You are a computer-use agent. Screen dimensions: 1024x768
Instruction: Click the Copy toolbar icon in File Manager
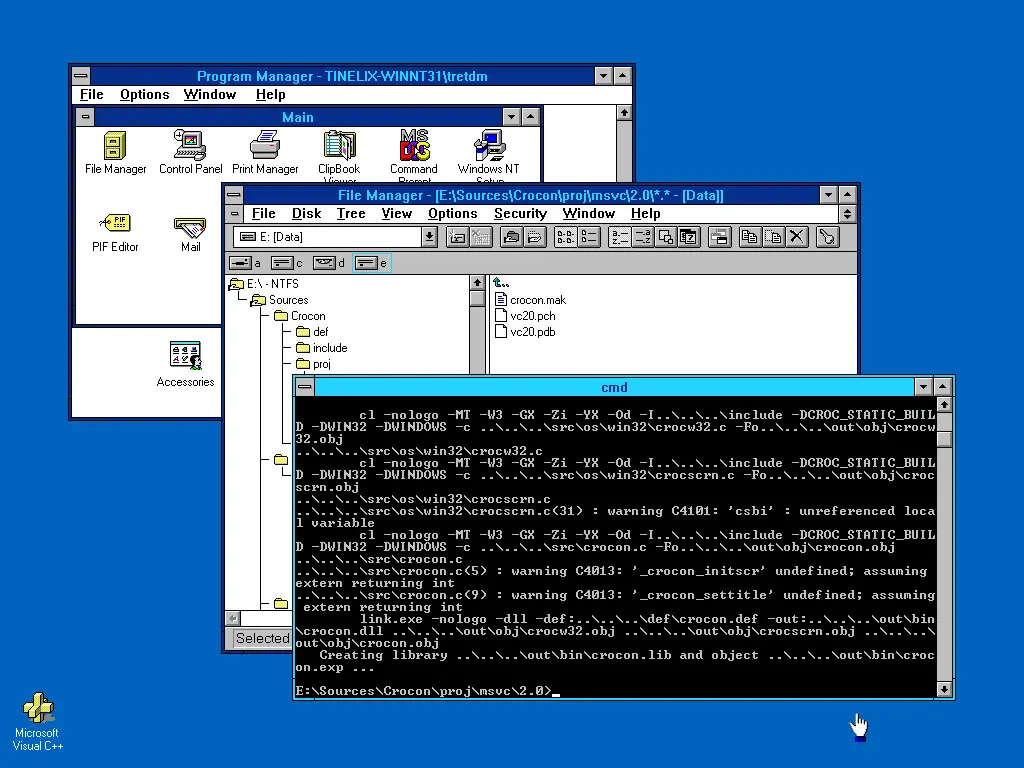point(750,237)
